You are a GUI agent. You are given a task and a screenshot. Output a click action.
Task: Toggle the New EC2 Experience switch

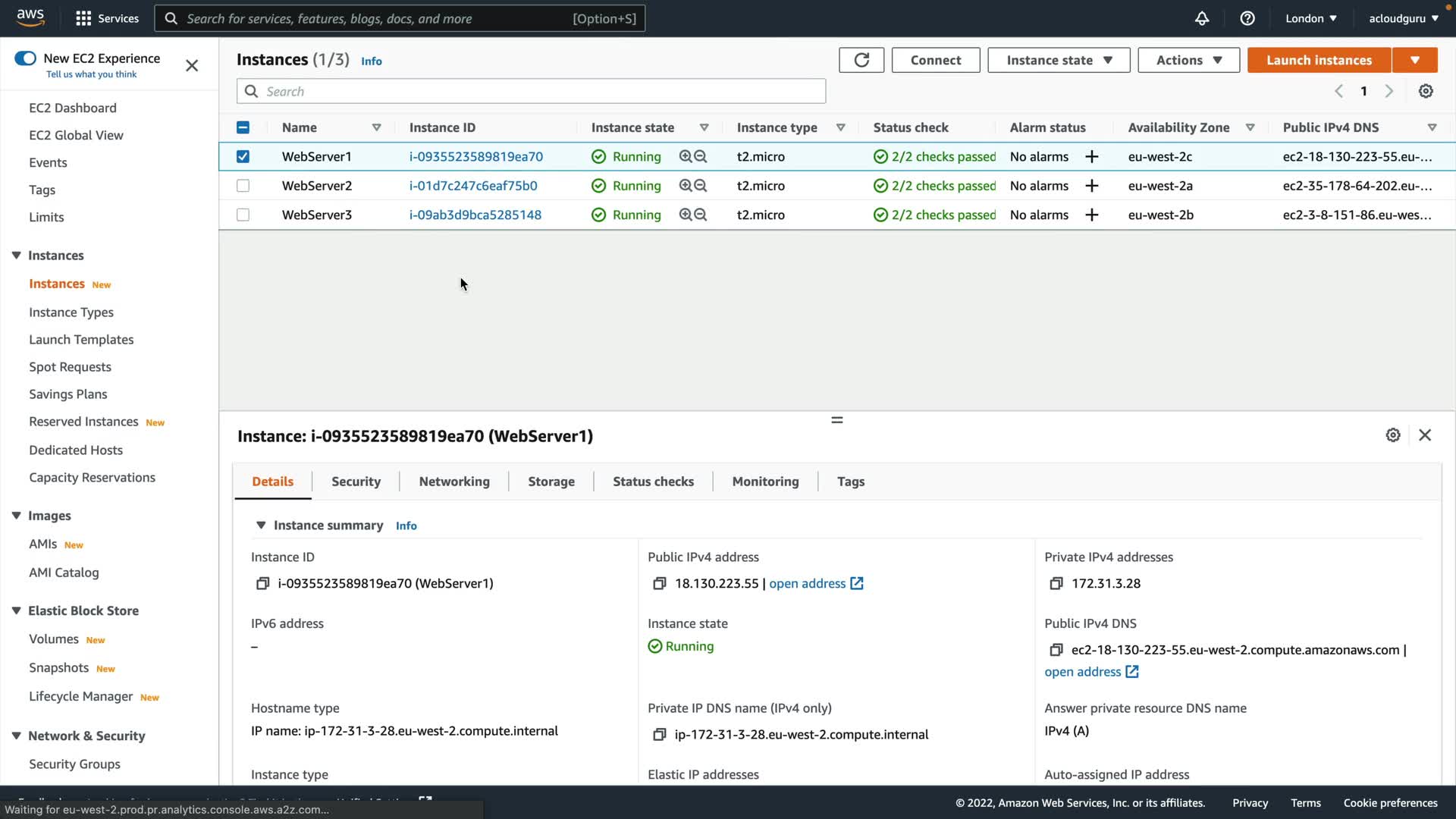tap(25, 58)
